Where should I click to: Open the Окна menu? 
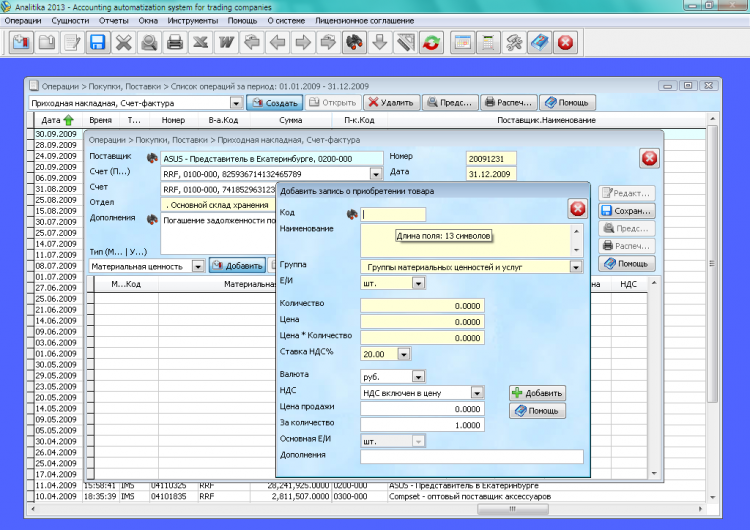[148, 21]
